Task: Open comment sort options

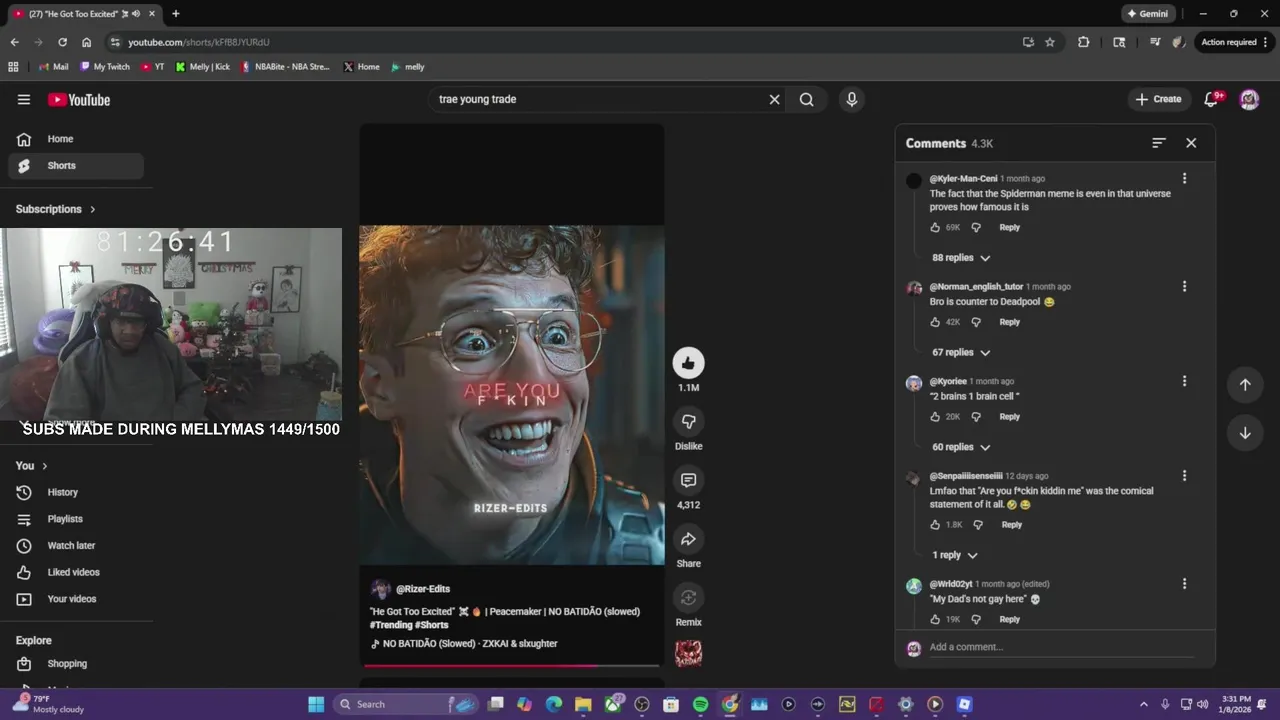Action: (x=1158, y=143)
